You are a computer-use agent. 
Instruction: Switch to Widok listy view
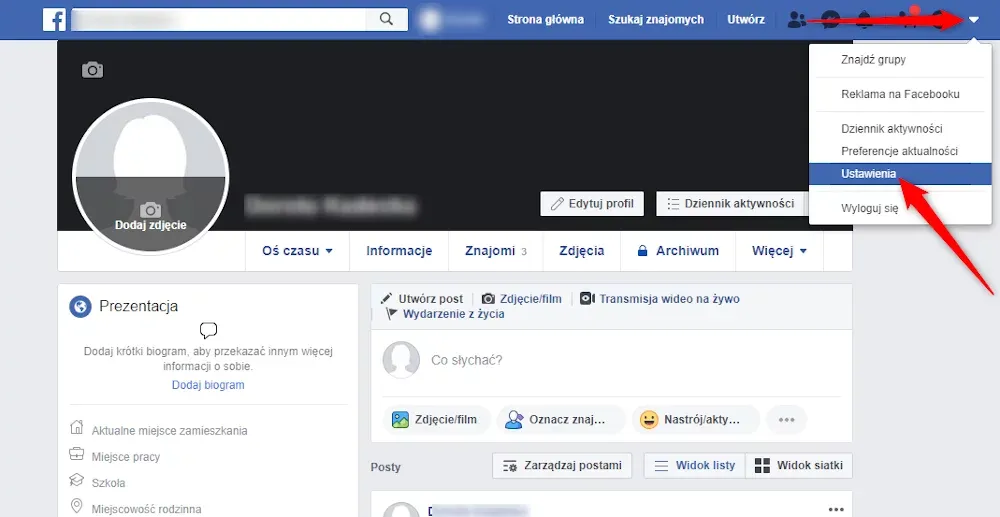[x=693, y=465]
